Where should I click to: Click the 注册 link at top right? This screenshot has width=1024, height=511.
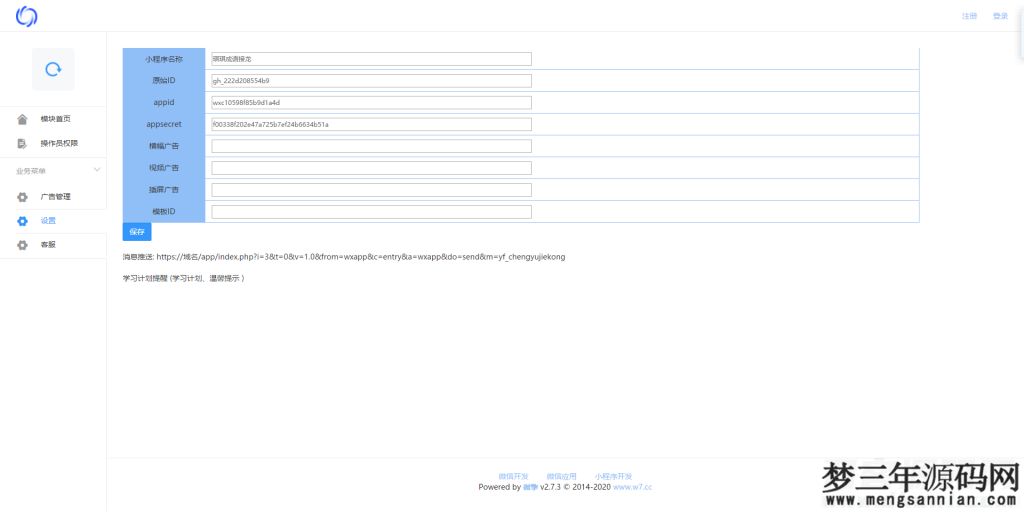point(969,16)
